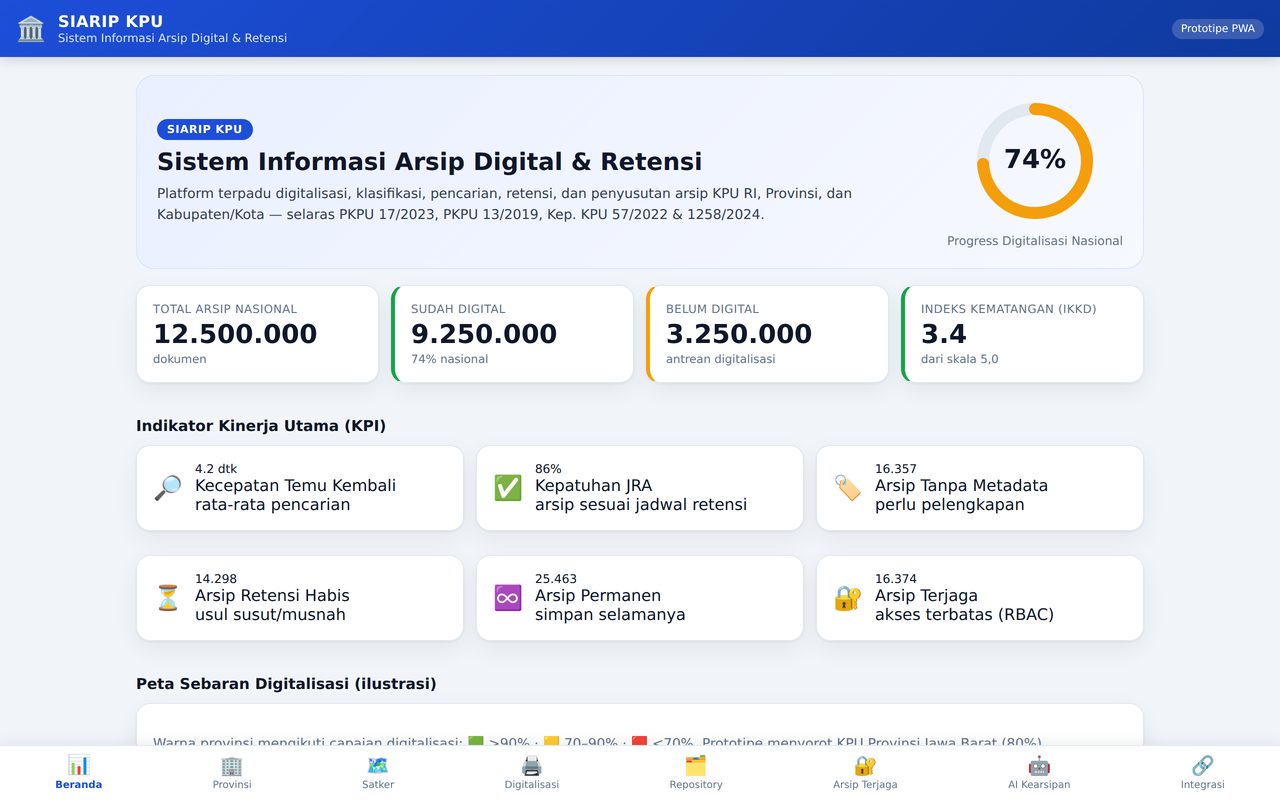Open the AI Kearsipan robot icon
Image resolution: width=1280 pixels, height=800 pixels.
coord(1039,765)
